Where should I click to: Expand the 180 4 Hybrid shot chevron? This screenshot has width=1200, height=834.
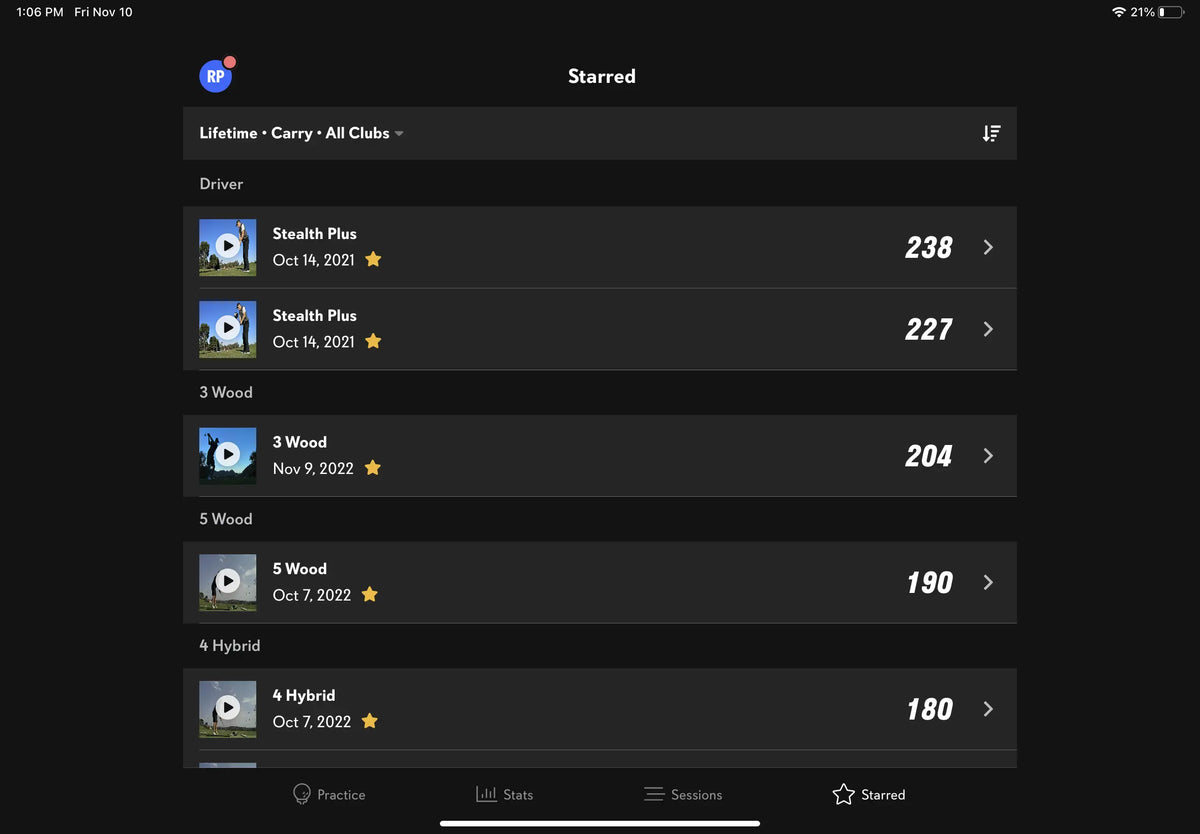click(988, 709)
